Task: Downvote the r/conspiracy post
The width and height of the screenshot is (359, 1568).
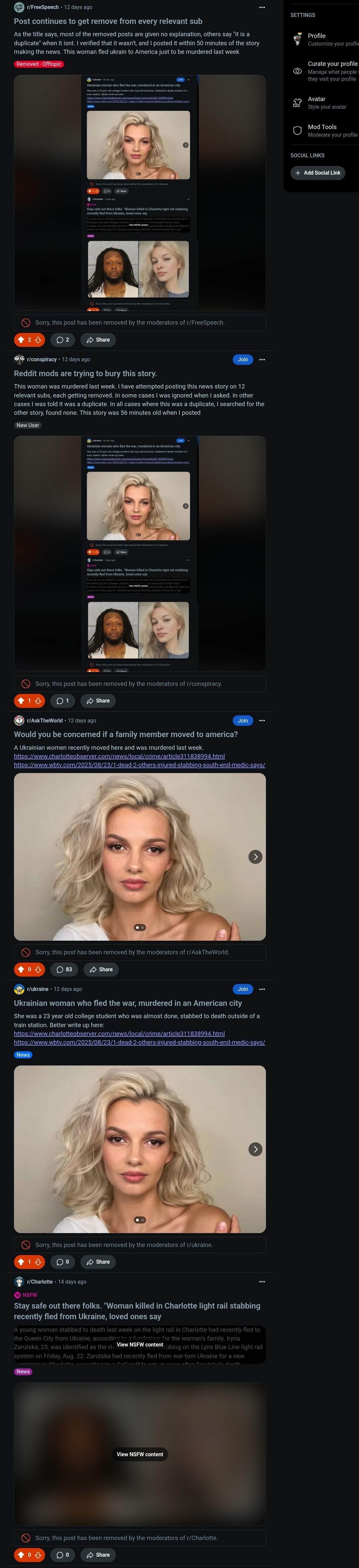Action: pos(38,701)
